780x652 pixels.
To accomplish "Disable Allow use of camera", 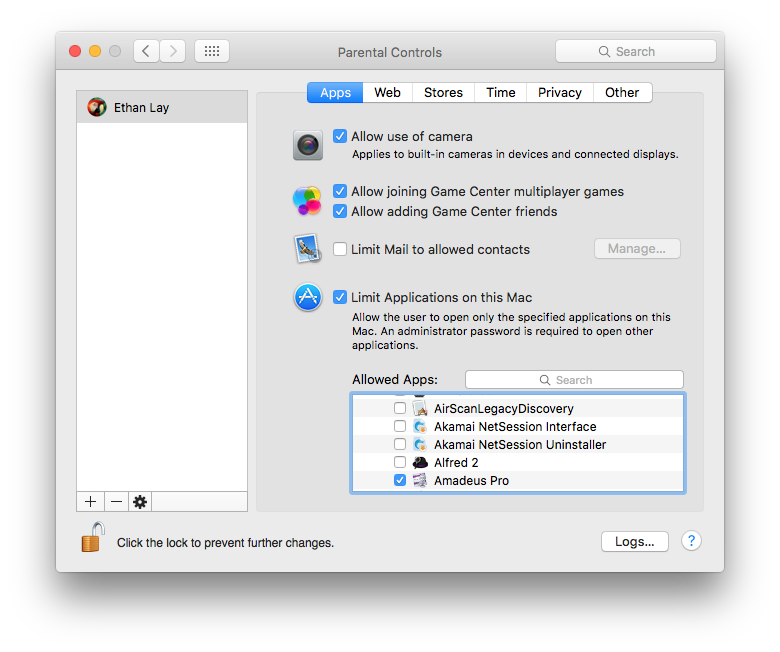I will click(340, 137).
